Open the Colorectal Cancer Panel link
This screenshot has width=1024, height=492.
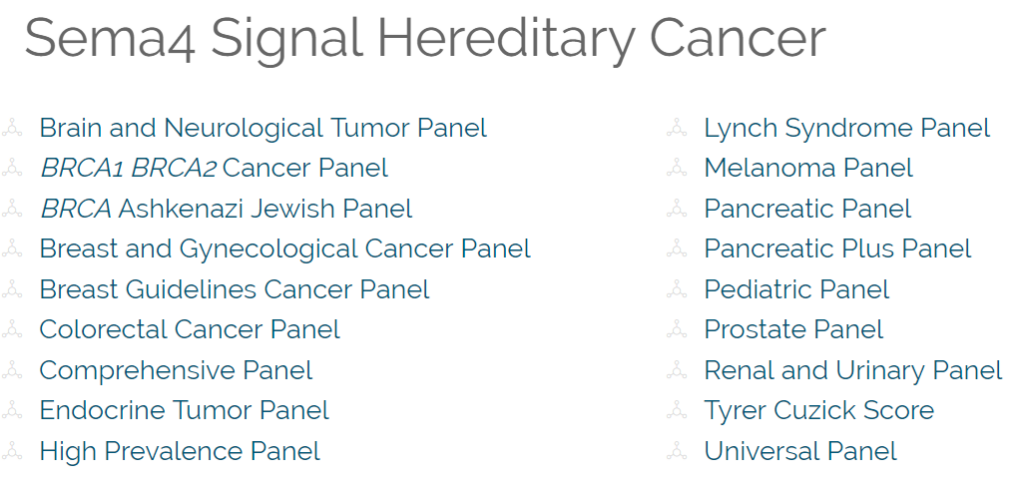coord(189,329)
